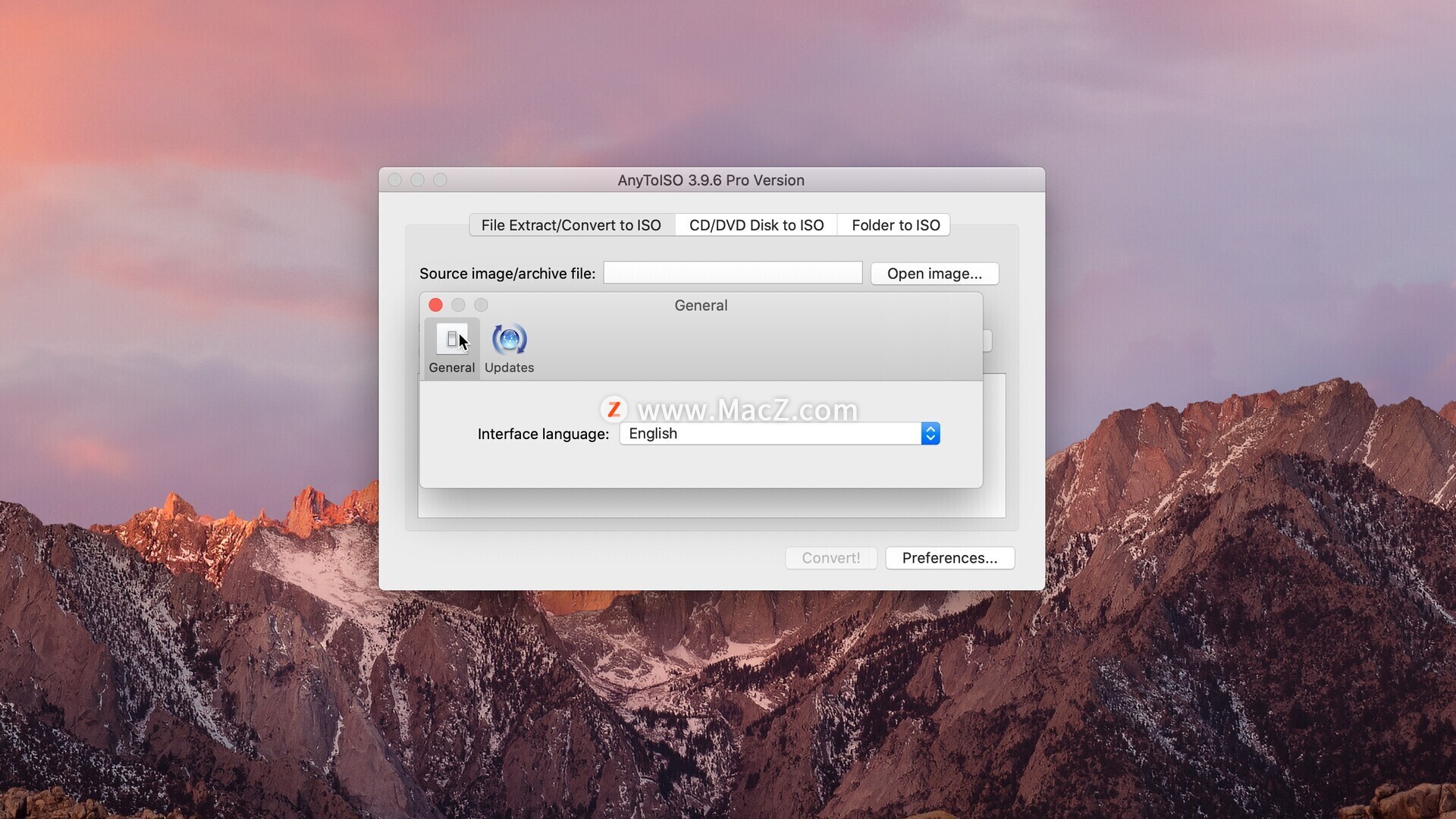Click the disabled Convert! button
Image resolution: width=1456 pixels, height=819 pixels.
[831, 558]
